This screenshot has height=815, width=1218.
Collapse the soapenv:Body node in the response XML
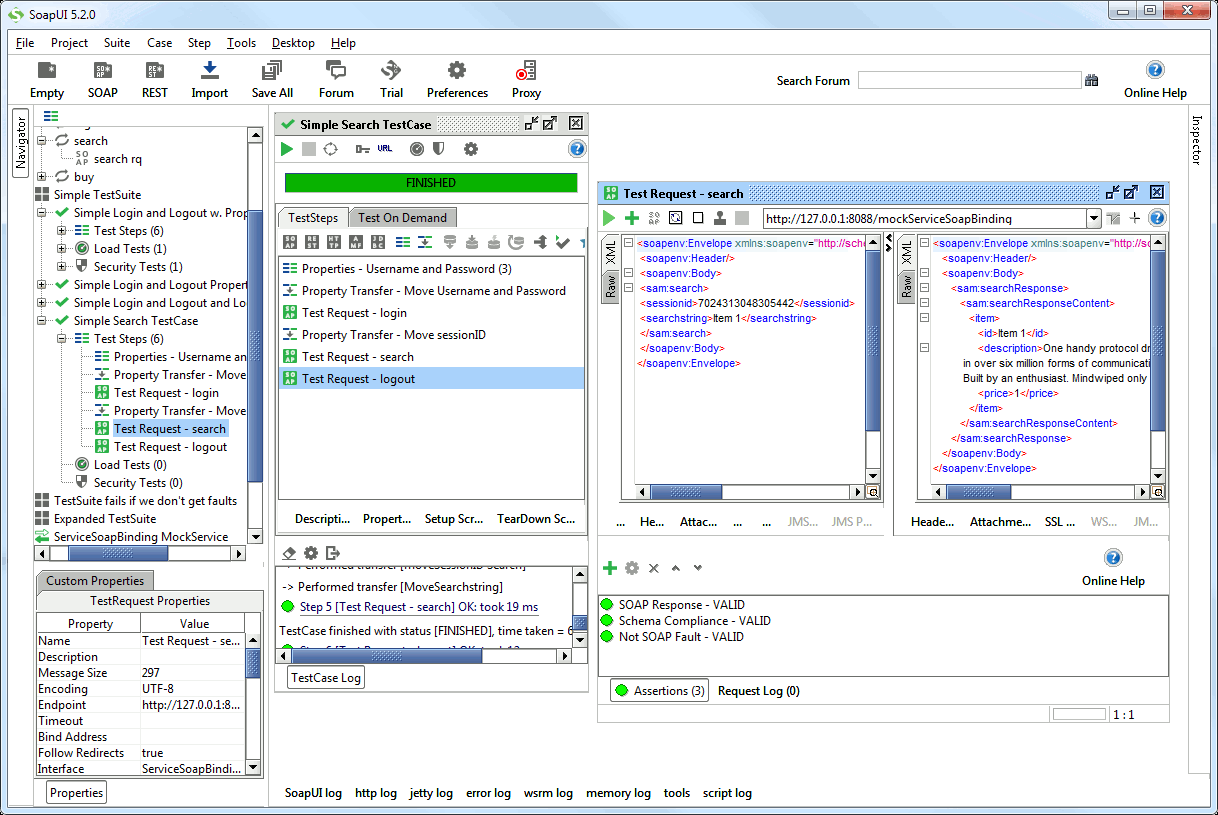(924, 273)
